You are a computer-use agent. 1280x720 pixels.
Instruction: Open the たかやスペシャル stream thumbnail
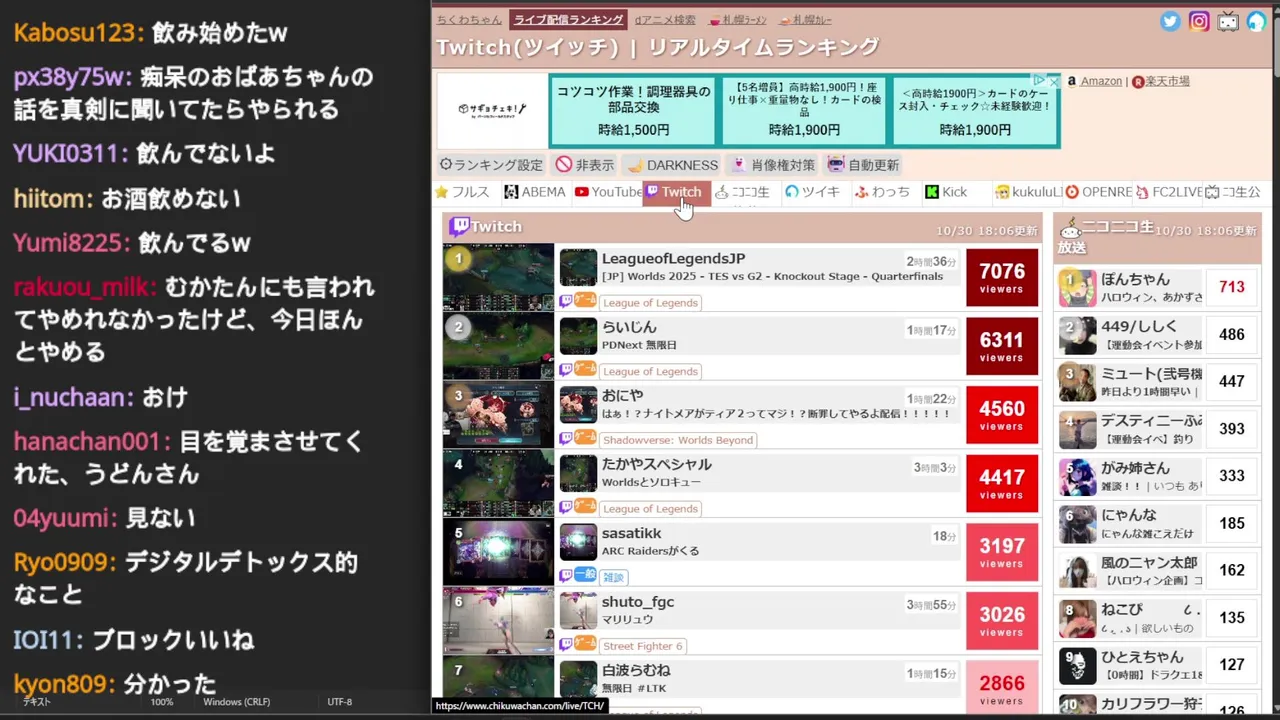click(498, 483)
